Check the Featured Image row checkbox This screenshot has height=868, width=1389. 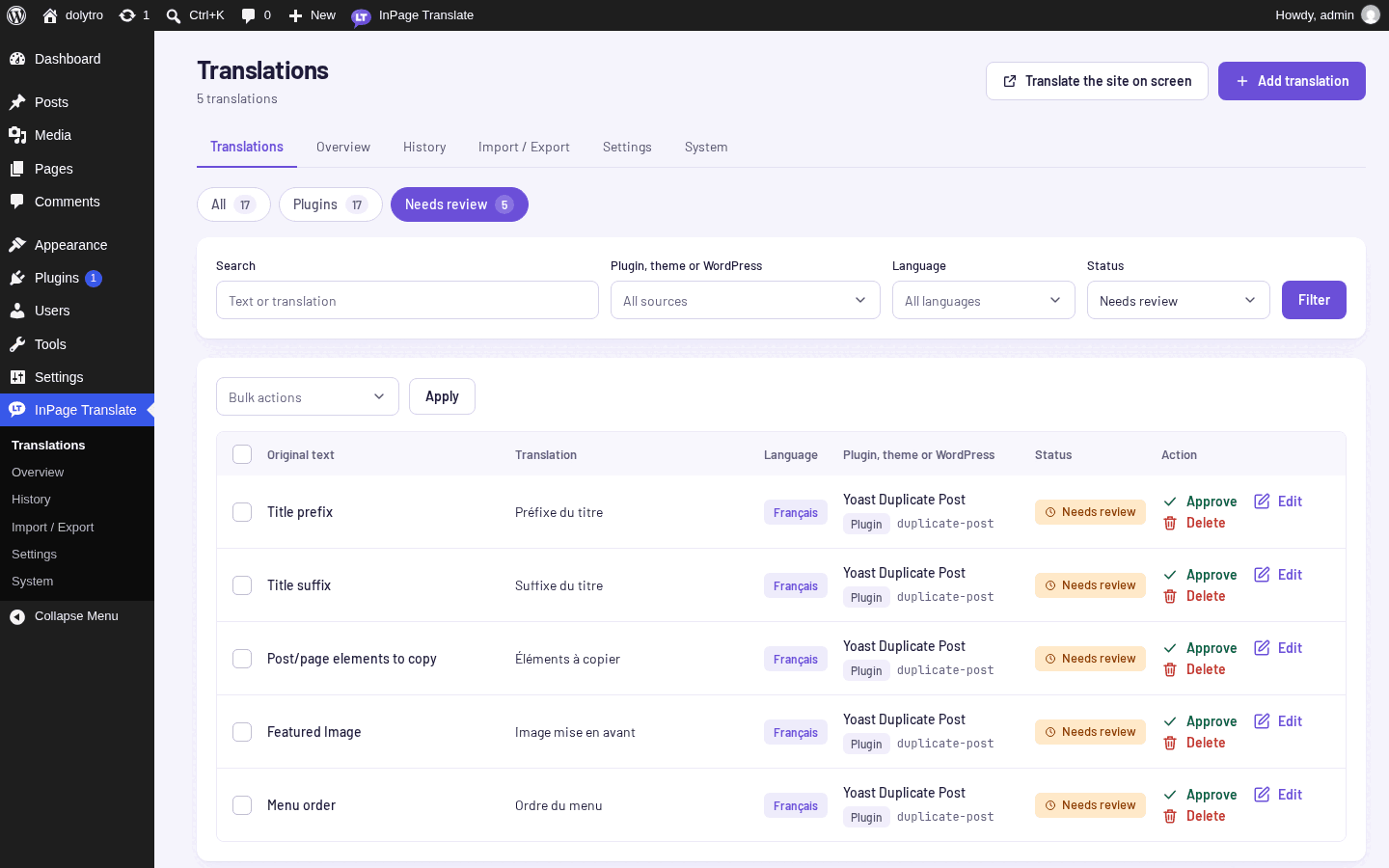coord(242,732)
